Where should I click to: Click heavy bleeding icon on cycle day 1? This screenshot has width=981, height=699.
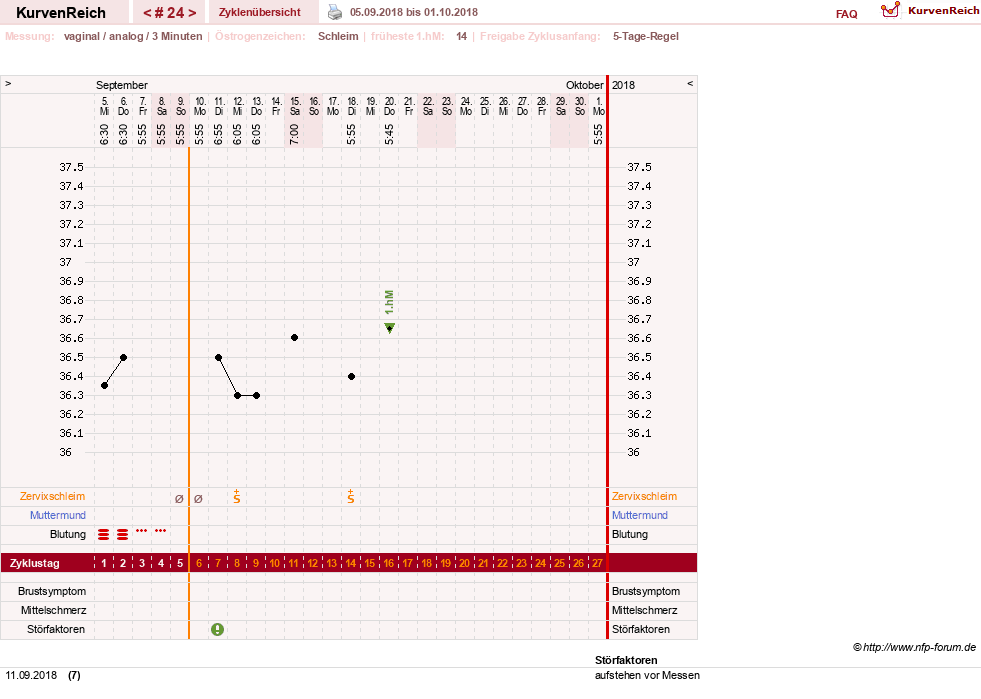[x=104, y=534]
